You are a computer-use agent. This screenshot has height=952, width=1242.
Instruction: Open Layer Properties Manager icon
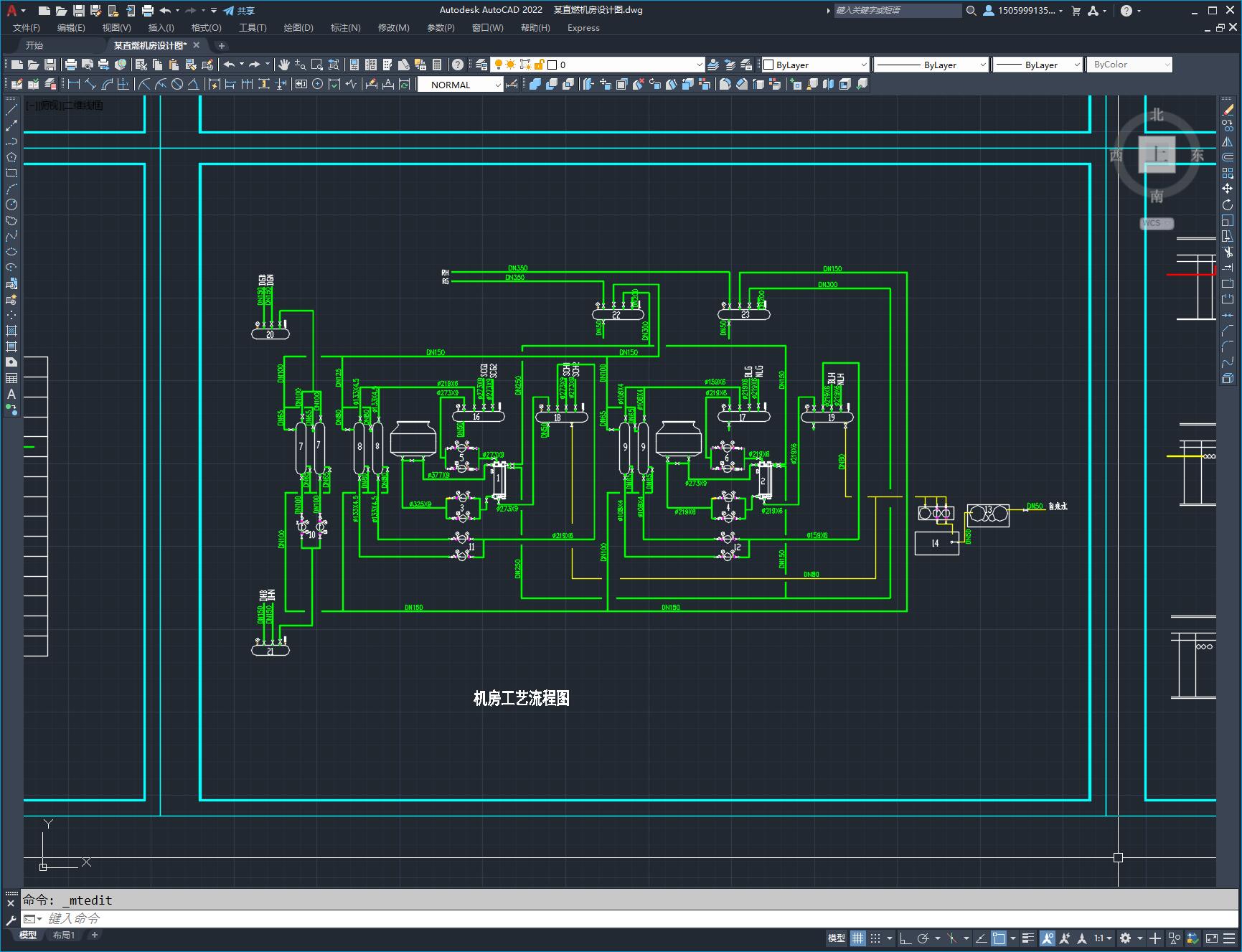coord(481,65)
